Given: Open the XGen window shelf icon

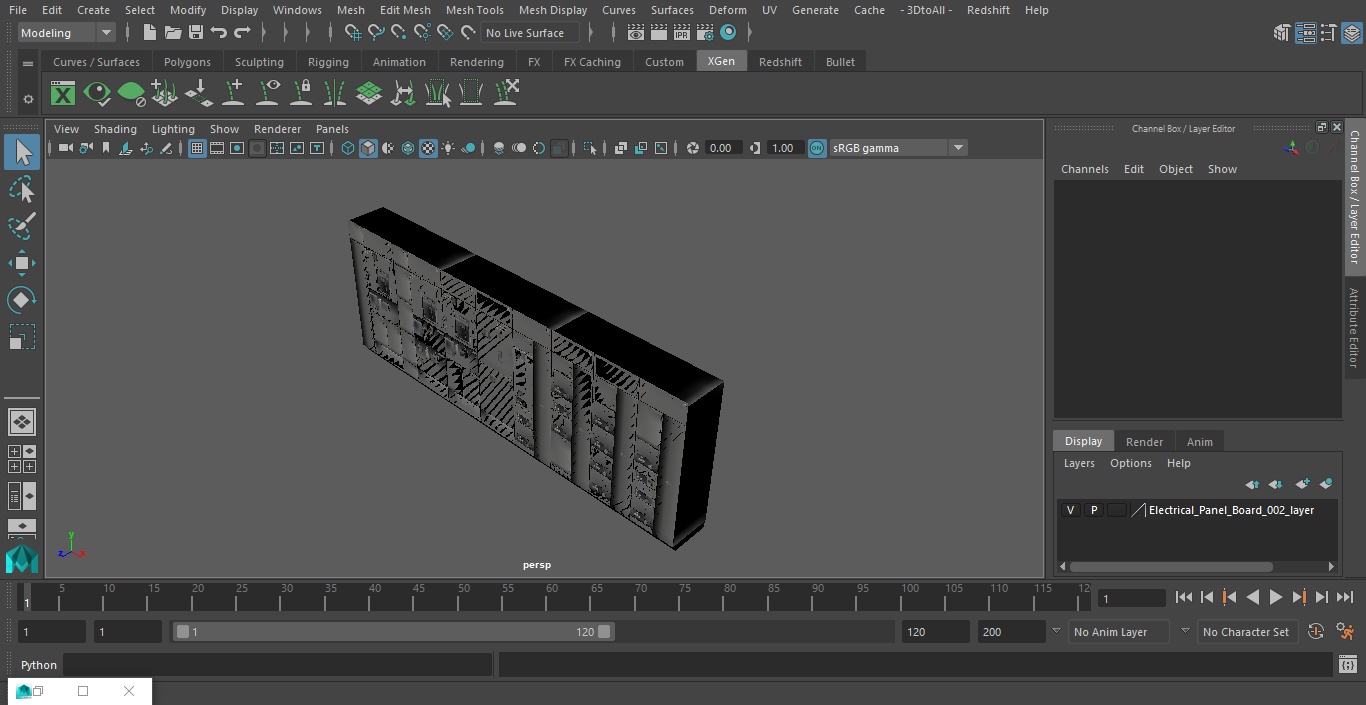Looking at the screenshot, I should pyautogui.click(x=63, y=94).
